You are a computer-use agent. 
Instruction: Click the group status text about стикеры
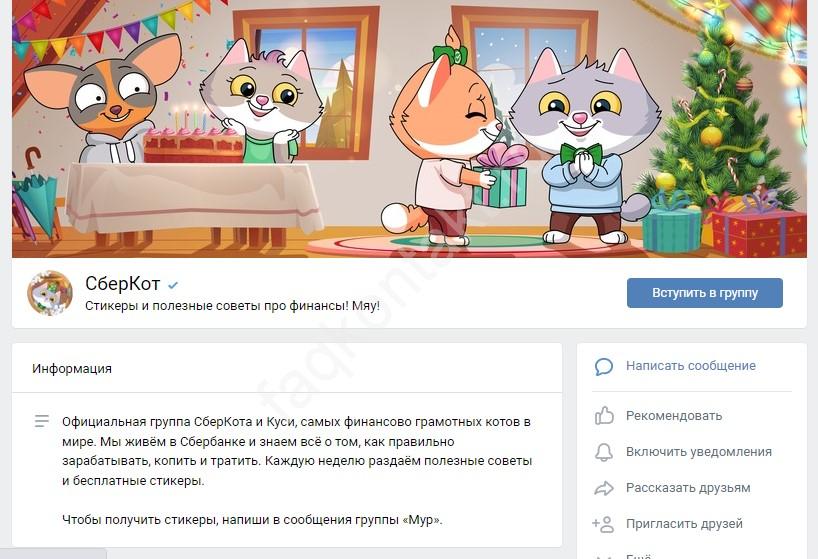pos(232,306)
